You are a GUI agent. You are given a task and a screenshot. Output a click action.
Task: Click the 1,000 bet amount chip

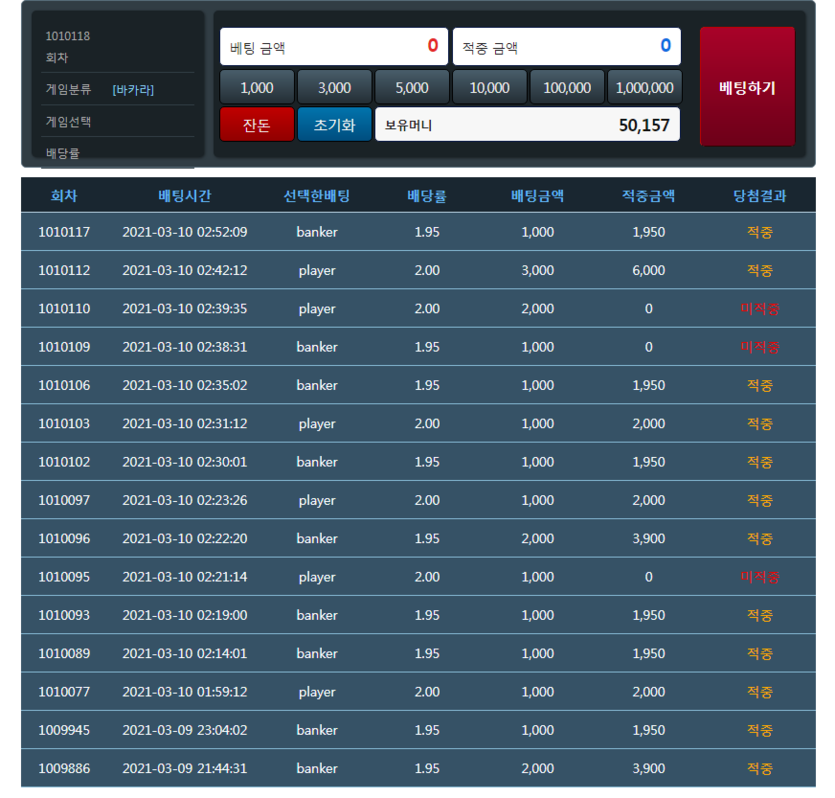point(257,87)
